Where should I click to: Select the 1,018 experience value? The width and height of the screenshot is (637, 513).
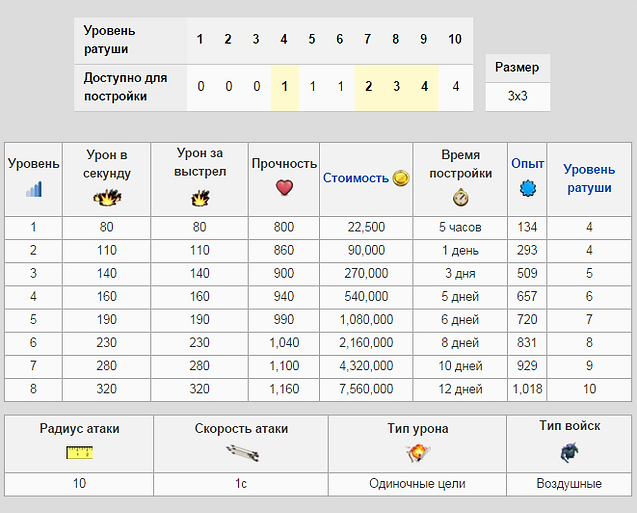(x=527, y=389)
